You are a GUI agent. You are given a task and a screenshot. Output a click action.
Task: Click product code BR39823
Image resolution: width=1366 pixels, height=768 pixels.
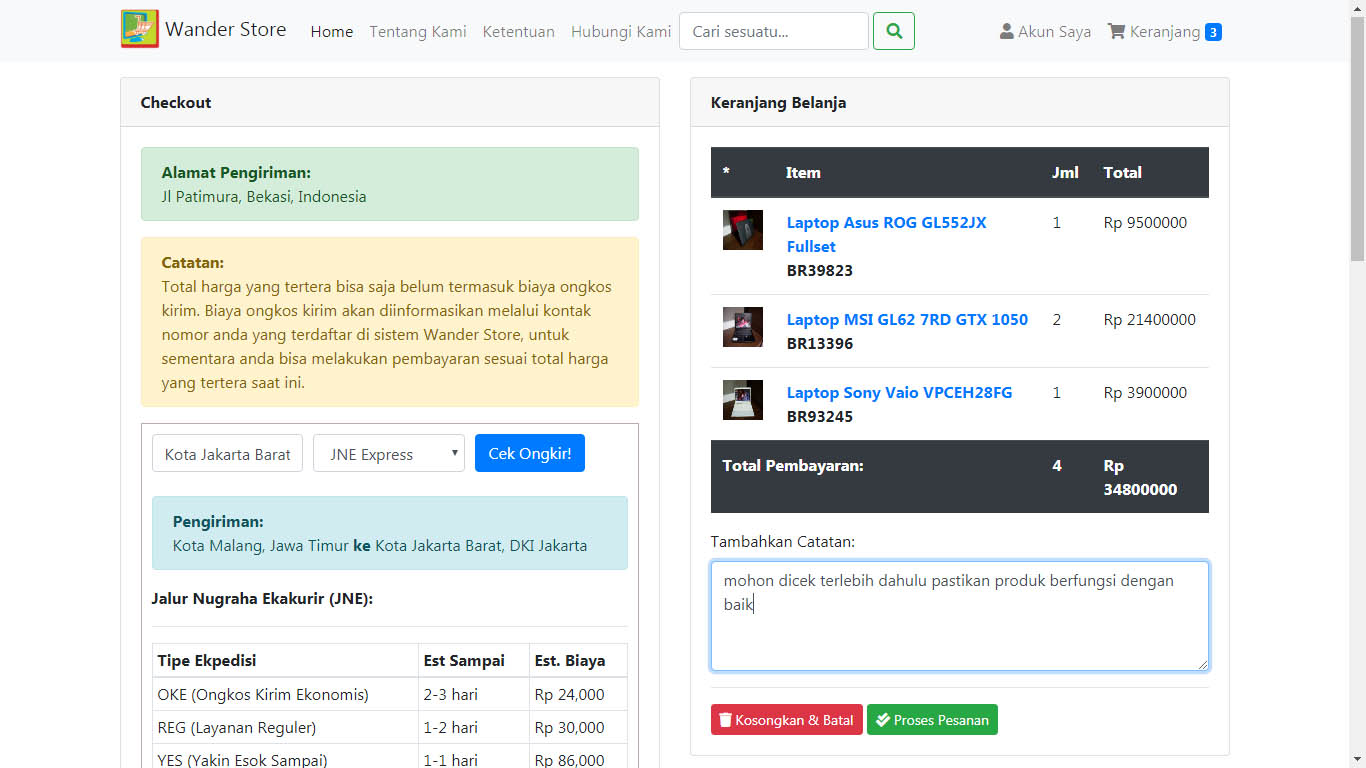(x=820, y=270)
